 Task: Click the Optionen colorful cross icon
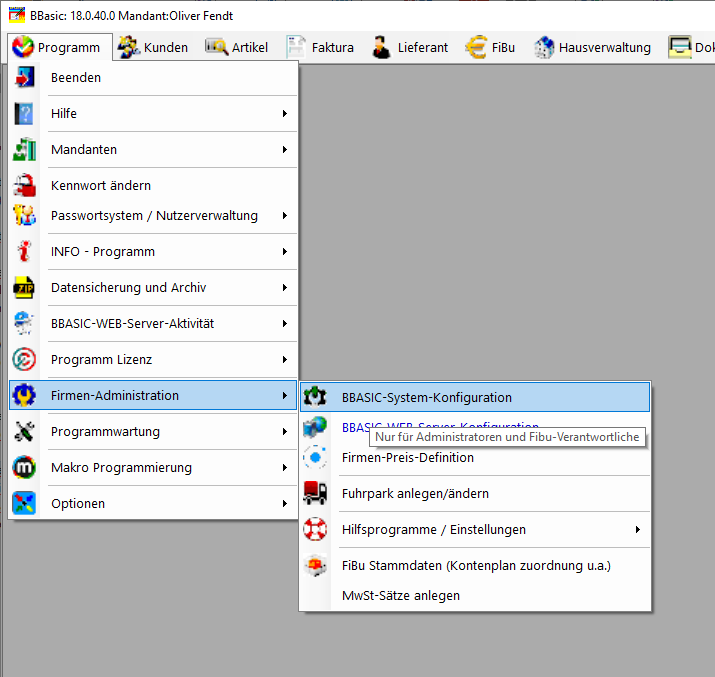(x=24, y=504)
